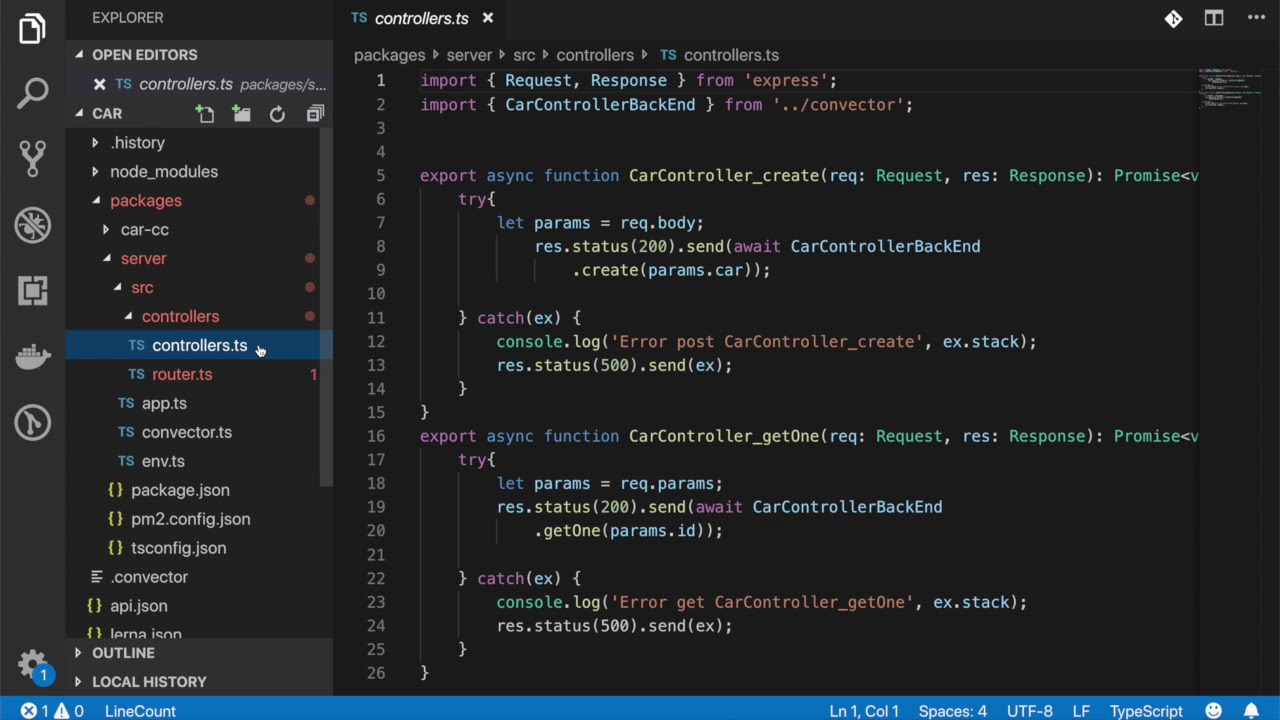Open source control changes for controllers.ts
Viewport: 1280px width, 720px height.
1173,18
